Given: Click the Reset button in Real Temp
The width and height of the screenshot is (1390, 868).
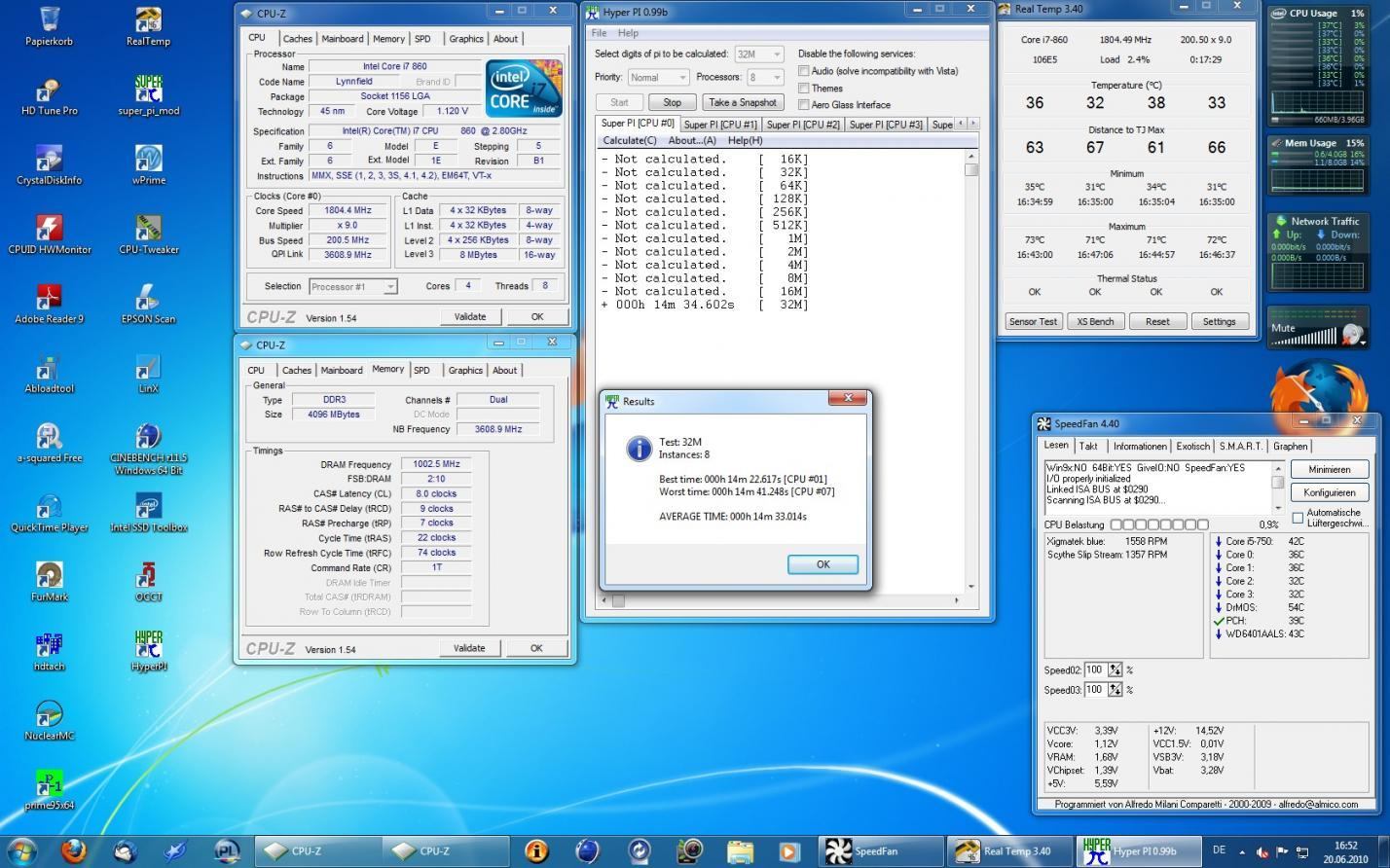Looking at the screenshot, I should coord(1157,321).
